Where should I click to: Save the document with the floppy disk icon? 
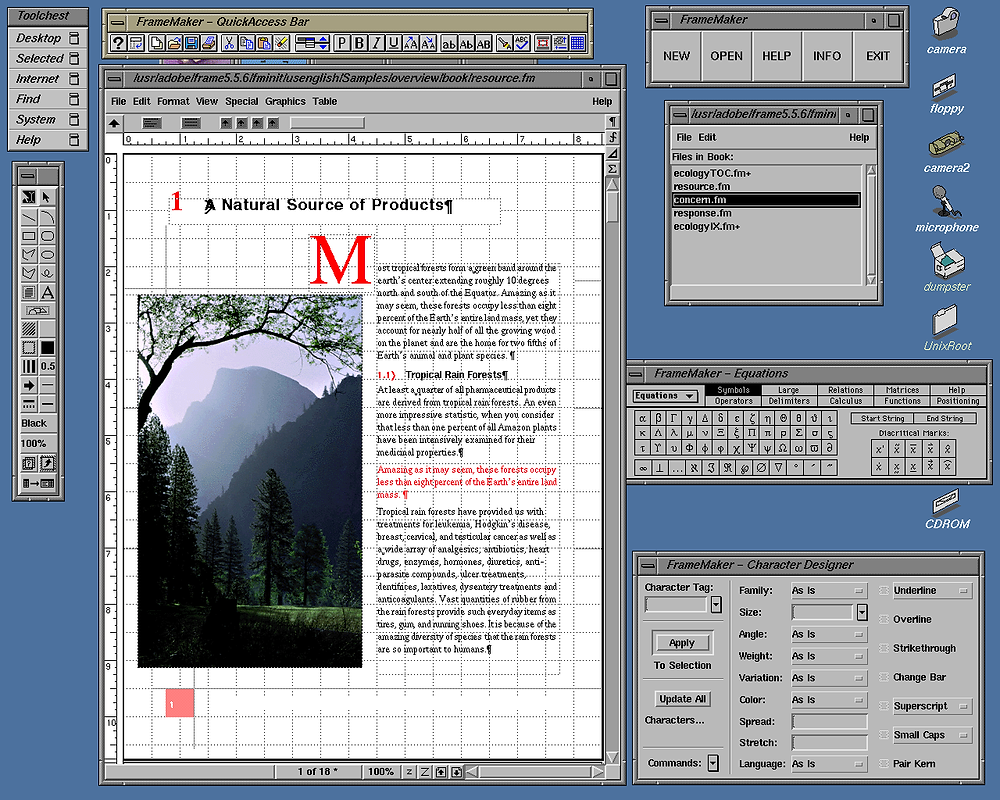pos(191,43)
